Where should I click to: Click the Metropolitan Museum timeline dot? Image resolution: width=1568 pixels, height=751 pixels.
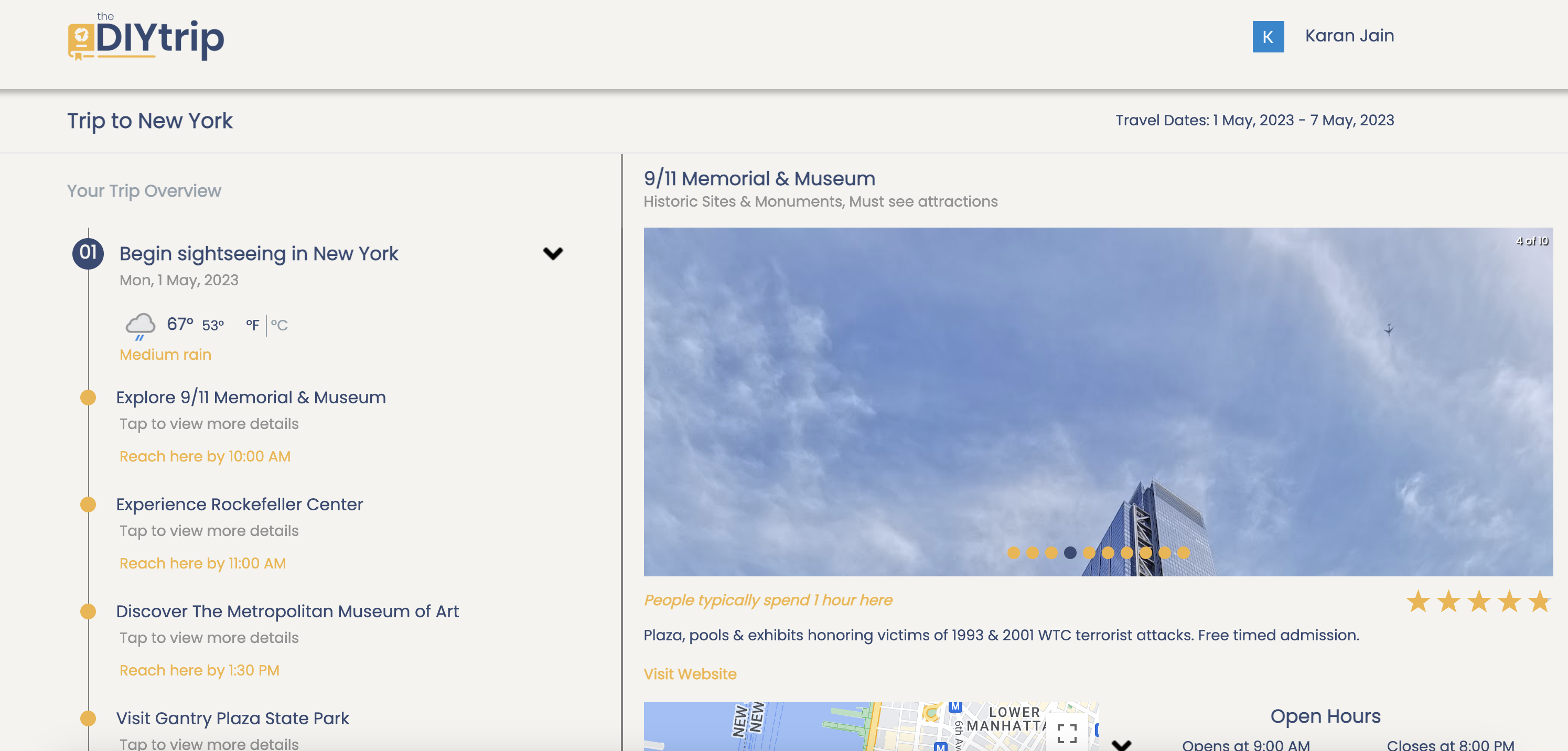88,611
